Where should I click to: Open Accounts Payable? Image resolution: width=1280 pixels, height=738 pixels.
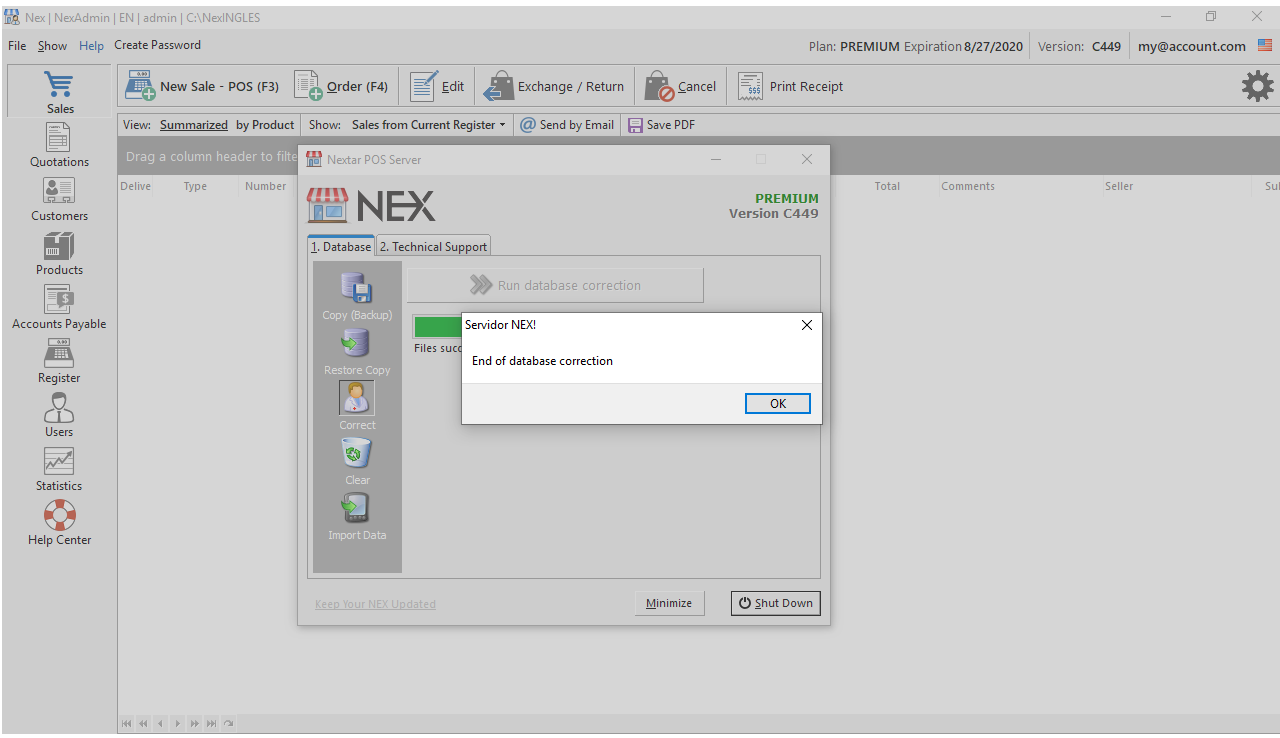click(59, 307)
